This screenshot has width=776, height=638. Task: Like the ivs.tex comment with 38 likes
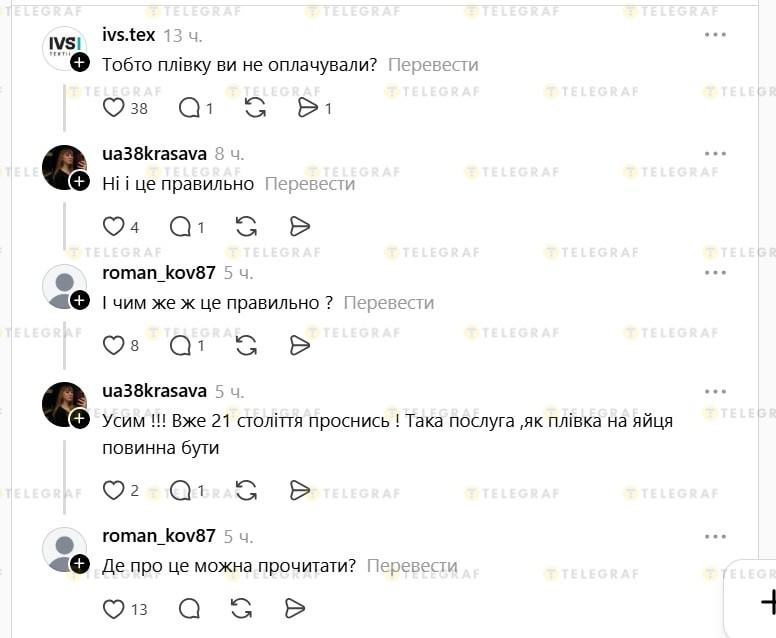point(115,108)
